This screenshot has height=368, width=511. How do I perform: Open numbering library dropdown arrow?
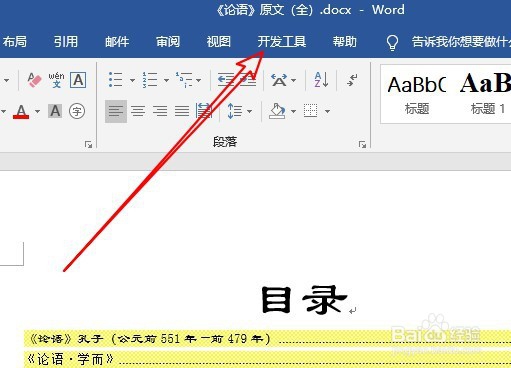pos(166,80)
